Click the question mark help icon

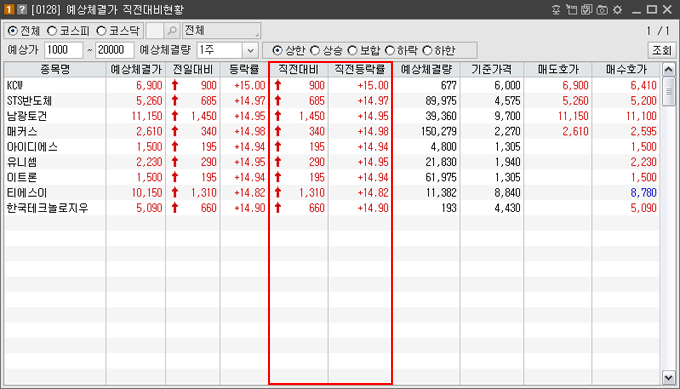[x=22, y=10]
